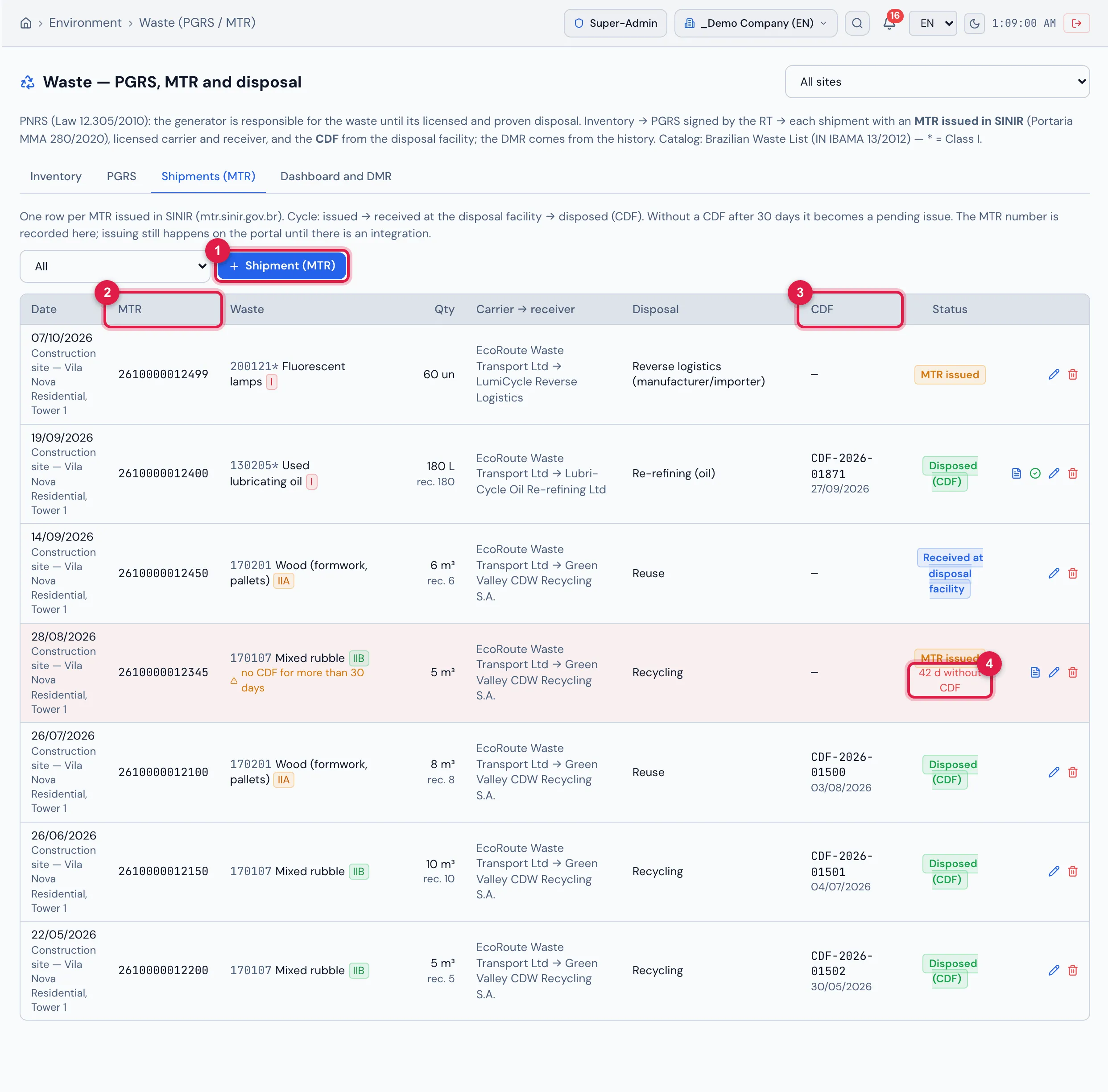Delete shipment 2610000012499 with trash icon

coord(1072,375)
